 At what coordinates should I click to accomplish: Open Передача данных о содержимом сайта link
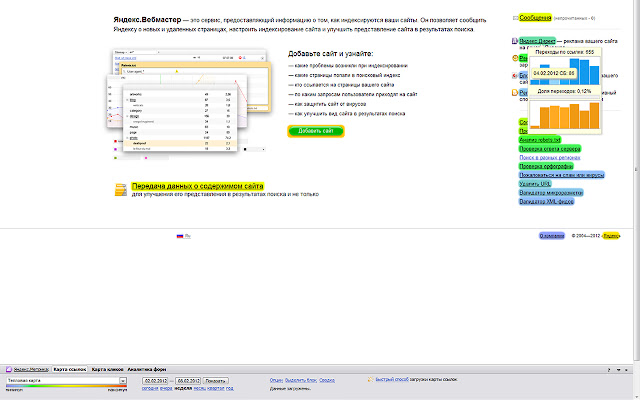pyautogui.click(x=198, y=186)
